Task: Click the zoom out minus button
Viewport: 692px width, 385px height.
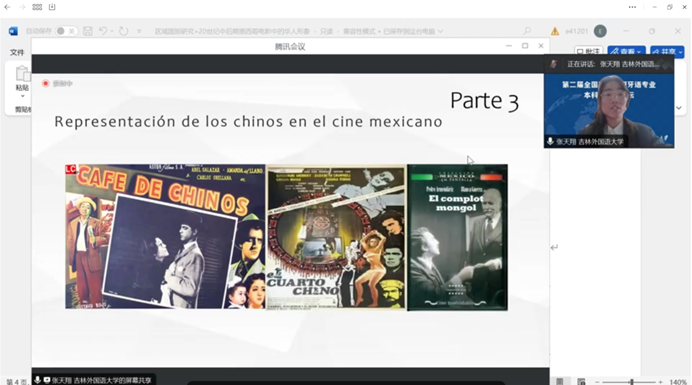Action: [597, 382]
